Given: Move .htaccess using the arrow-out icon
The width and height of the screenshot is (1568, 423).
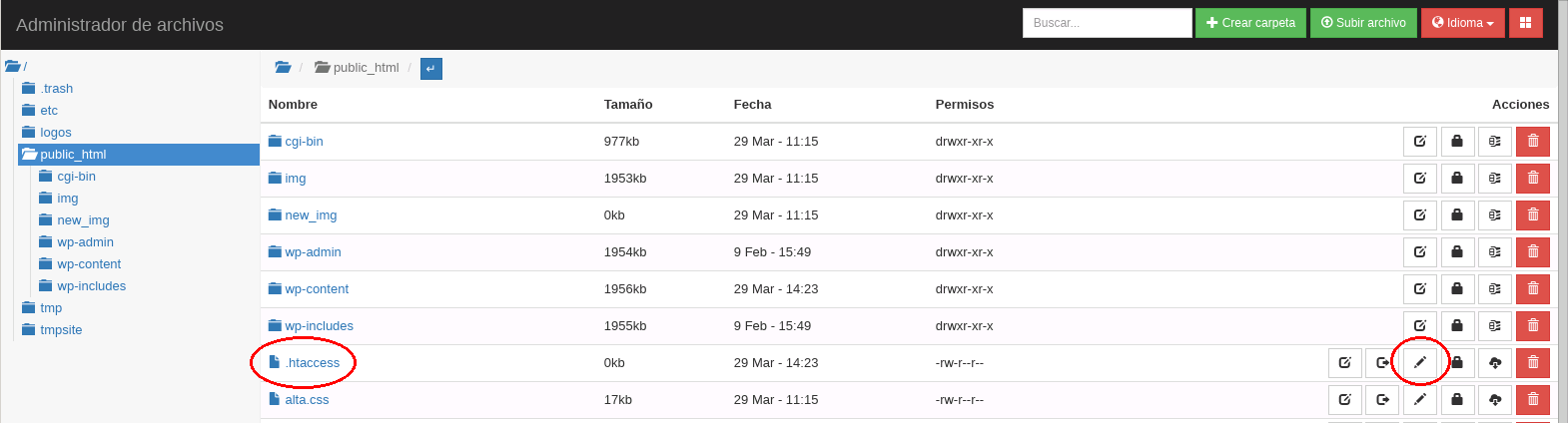Looking at the screenshot, I should pos(1382,363).
